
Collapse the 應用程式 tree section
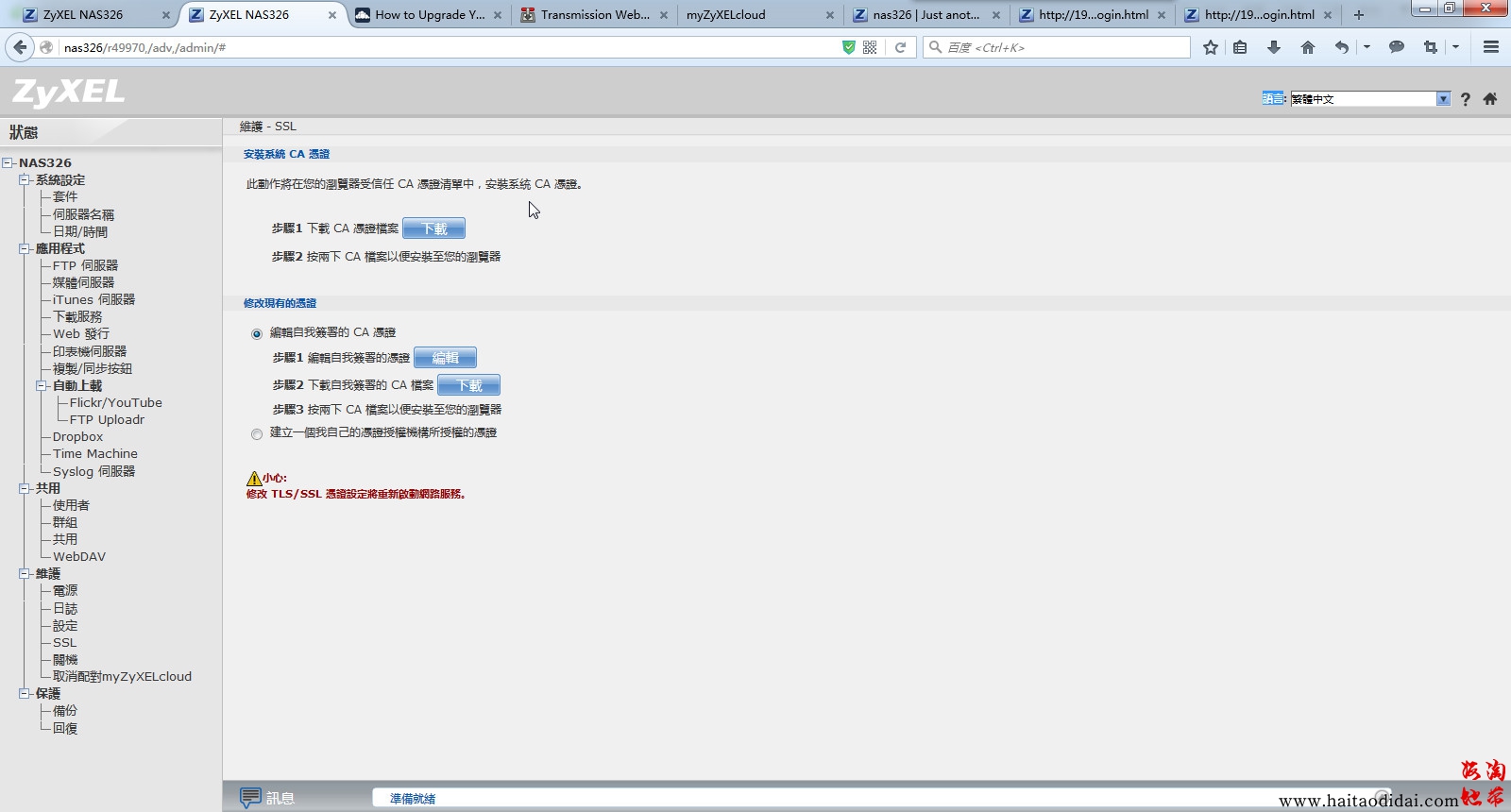25,249
